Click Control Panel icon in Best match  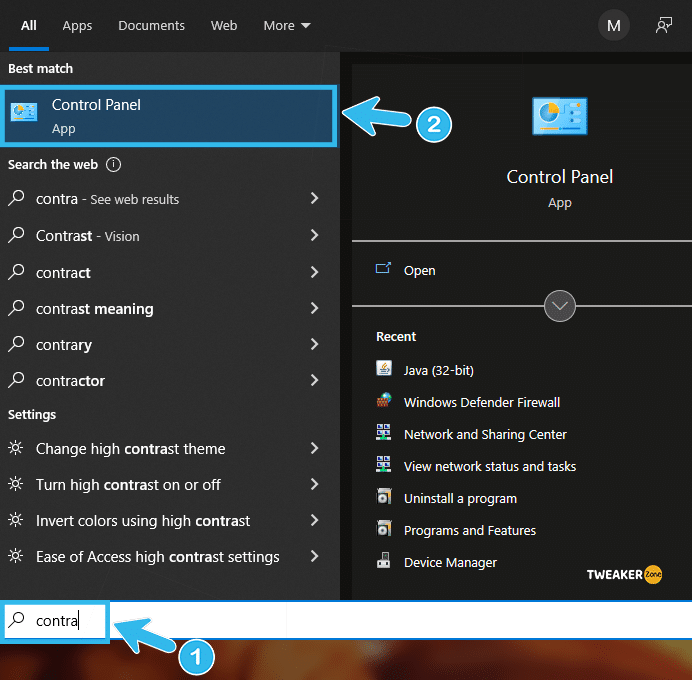click(24, 112)
